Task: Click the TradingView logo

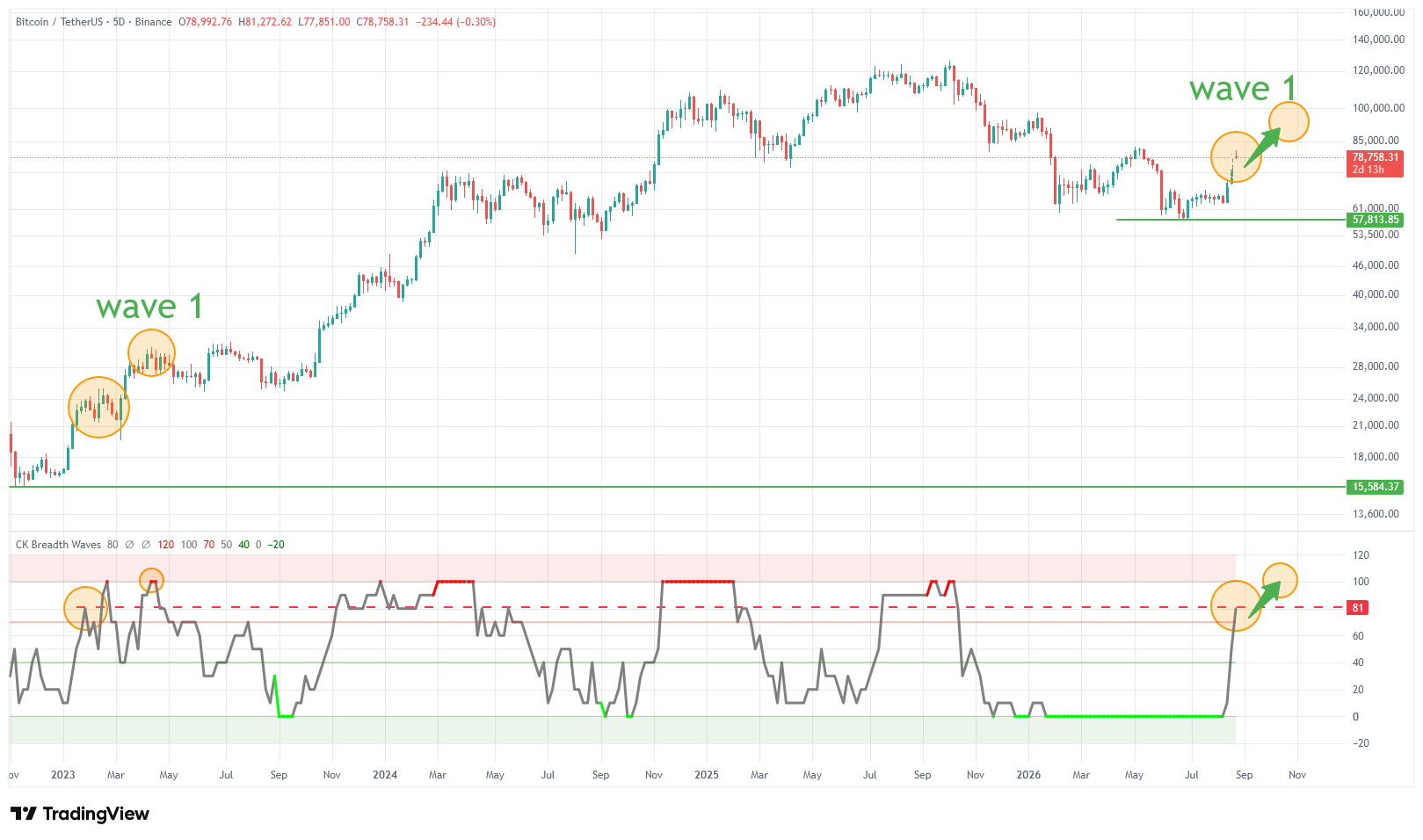Action: pos(80,814)
